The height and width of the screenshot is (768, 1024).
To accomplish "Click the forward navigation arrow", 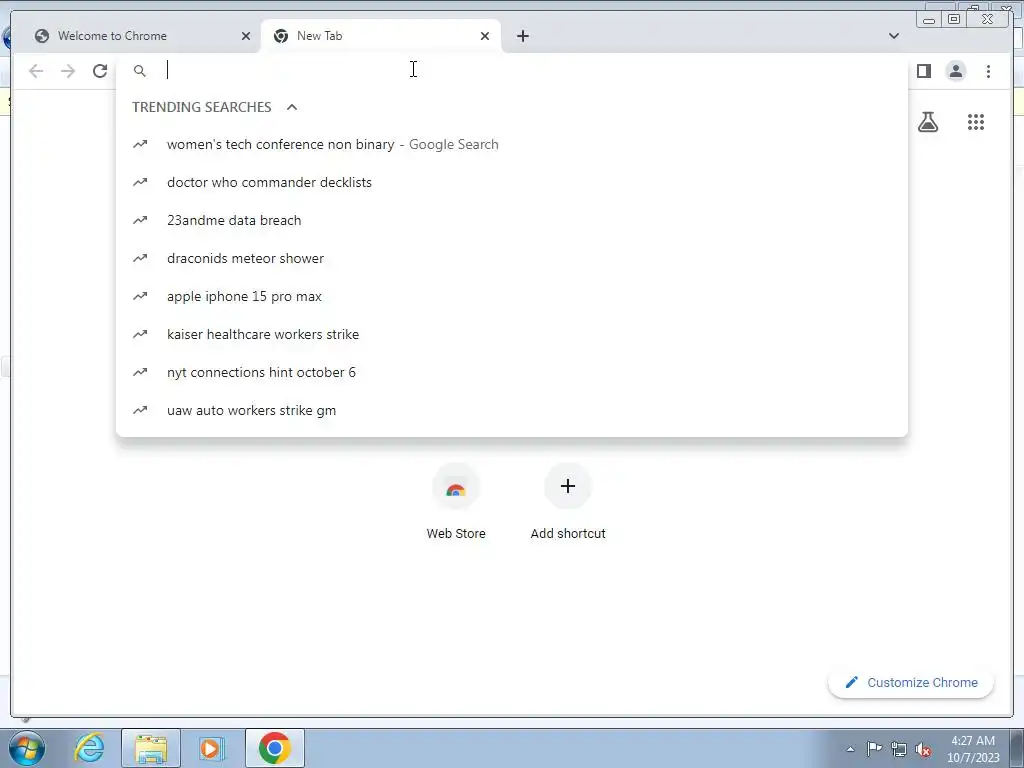I will (68, 71).
